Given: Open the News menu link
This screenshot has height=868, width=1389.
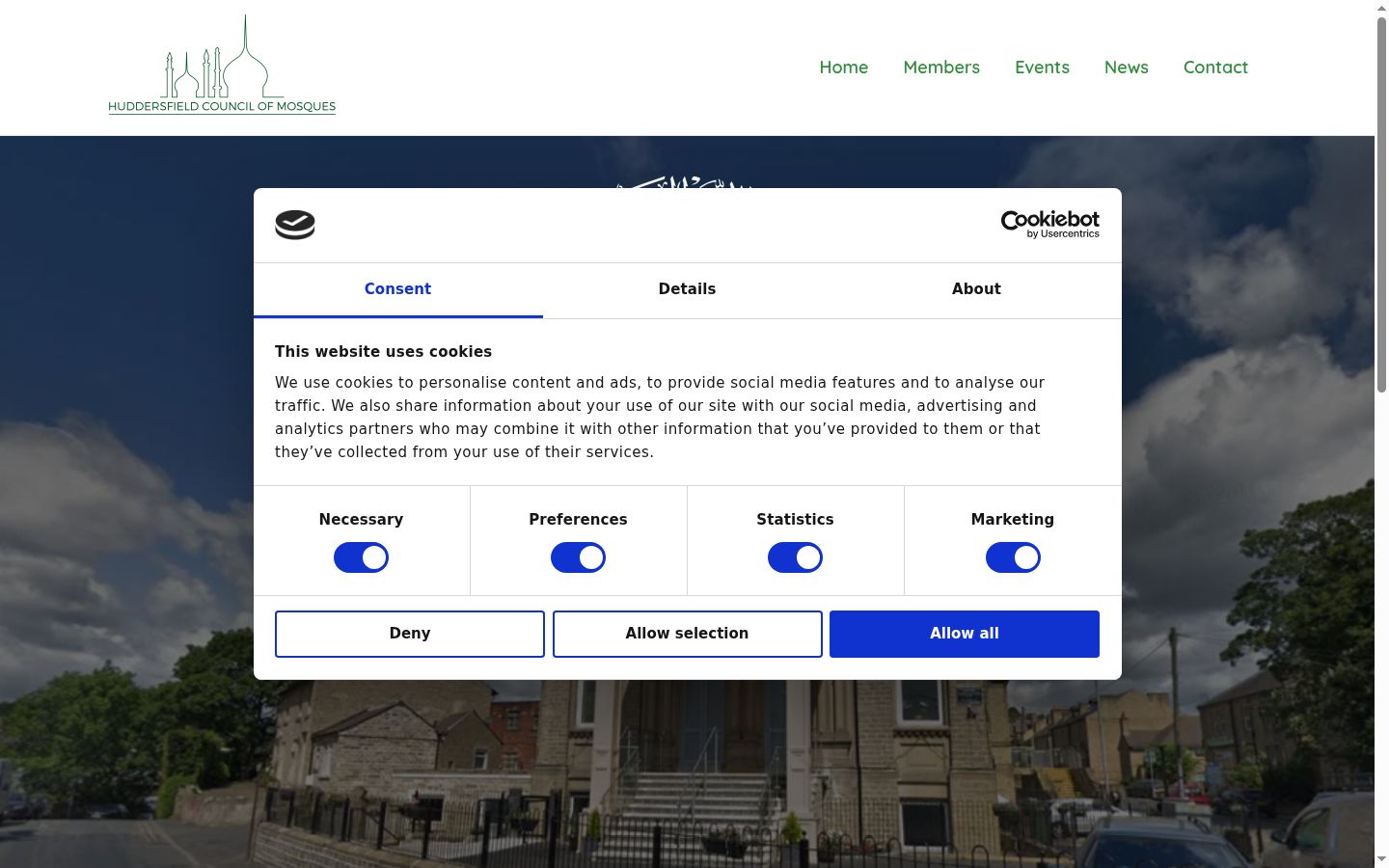Looking at the screenshot, I should click(1126, 68).
